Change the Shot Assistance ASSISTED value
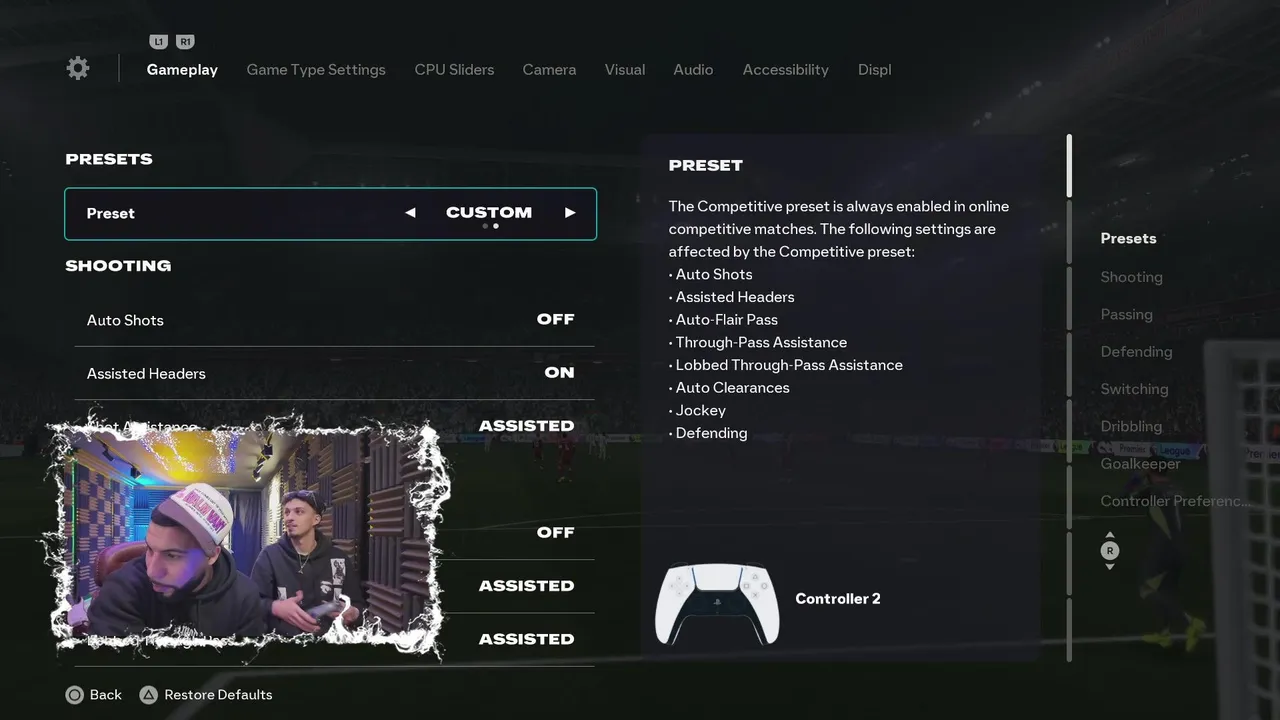 click(x=526, y=426)
